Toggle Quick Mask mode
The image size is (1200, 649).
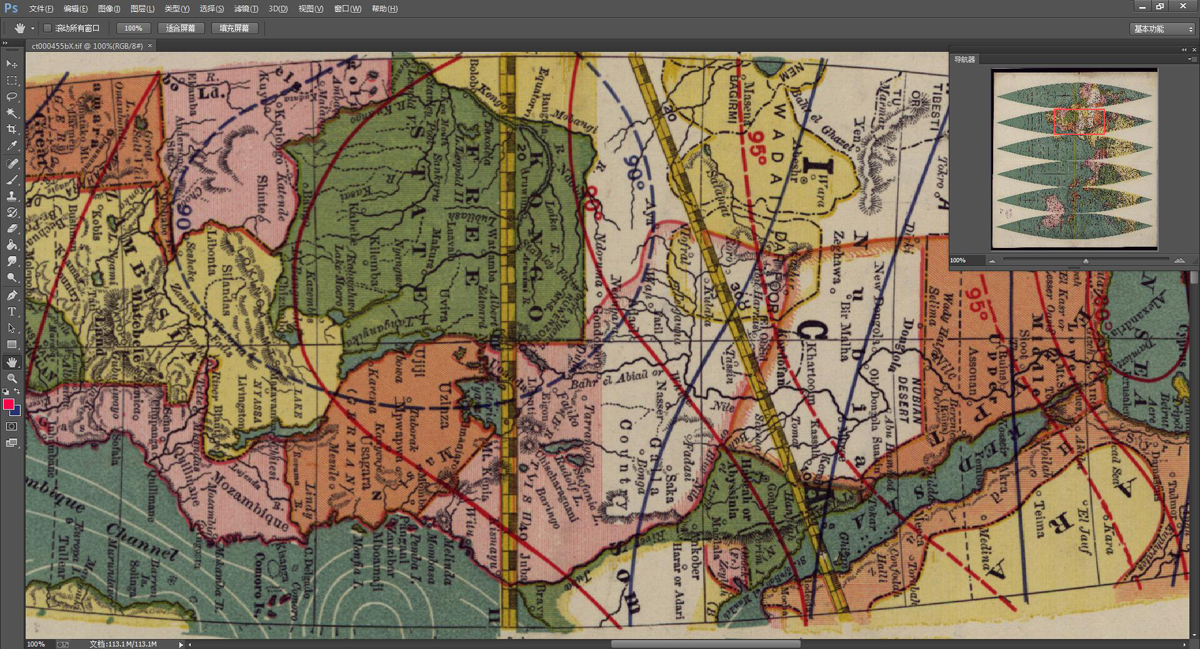[12, 426]
